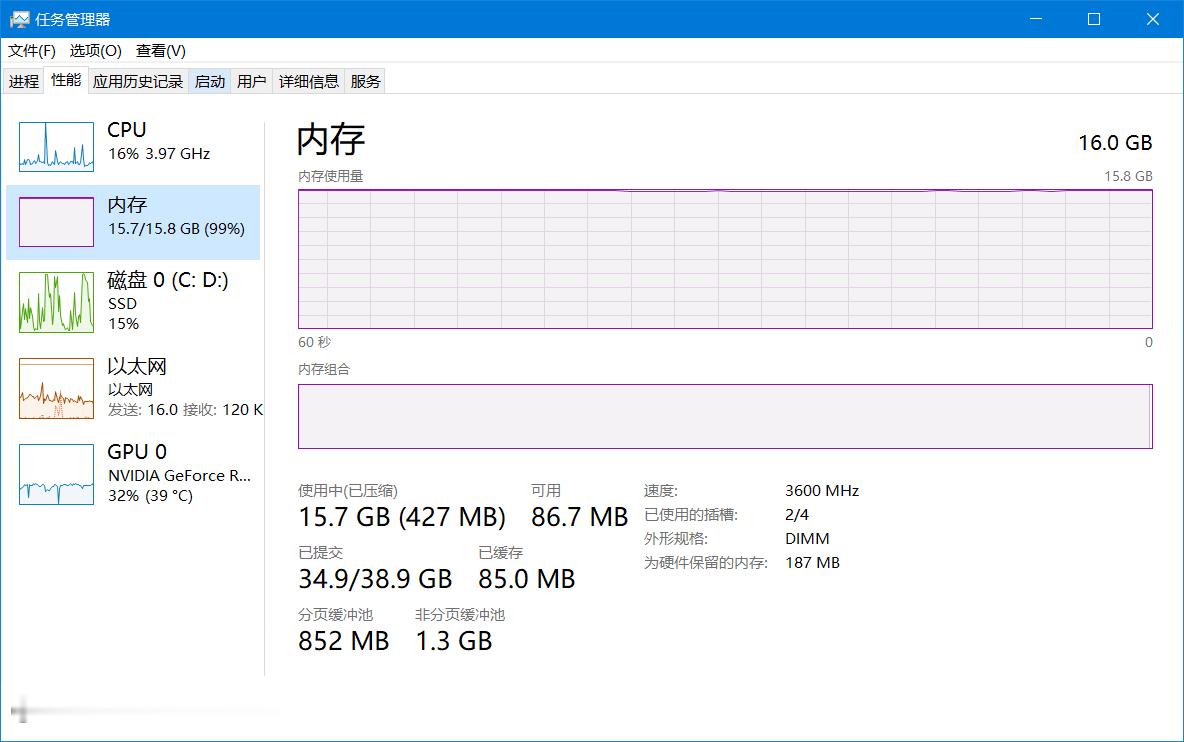
Task: Click the 16% 3.97 GHz CPU reading
Action: (159, 154)
